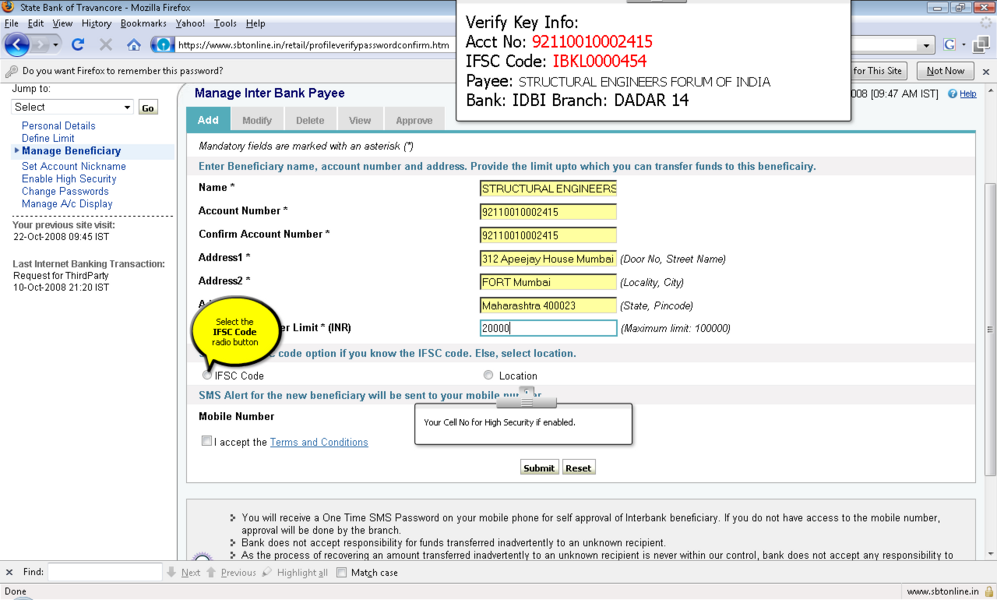Viewport: 997px width, 600px height.
Task: Switch to the Modify tab
Action: [x=257, y=120]
